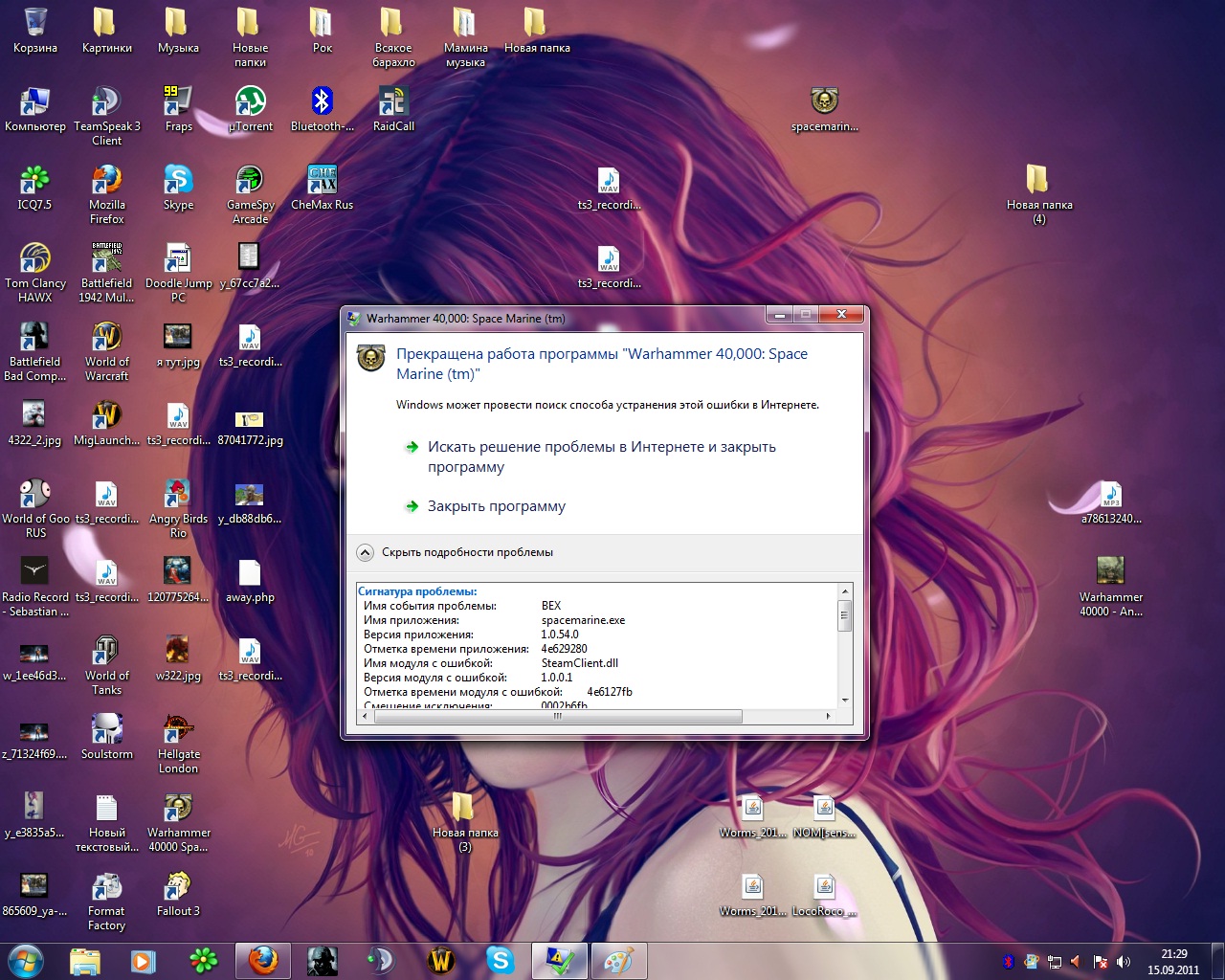Choose "Закрыть программу" option
Viewport: 1225px width, 980px height.
pos(496,506)
